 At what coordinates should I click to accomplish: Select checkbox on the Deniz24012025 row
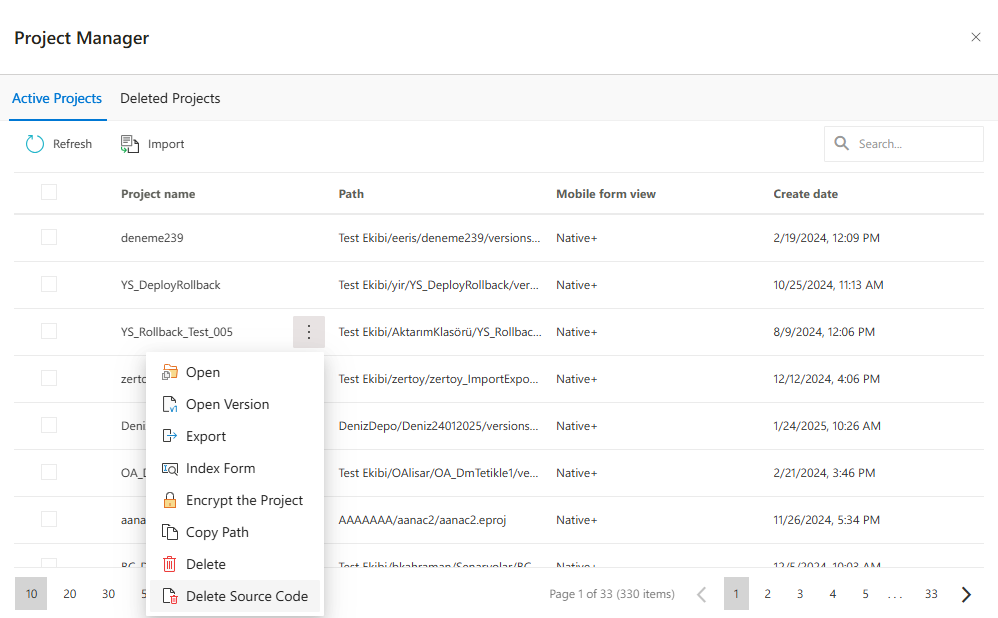click(x=49, y=425)
